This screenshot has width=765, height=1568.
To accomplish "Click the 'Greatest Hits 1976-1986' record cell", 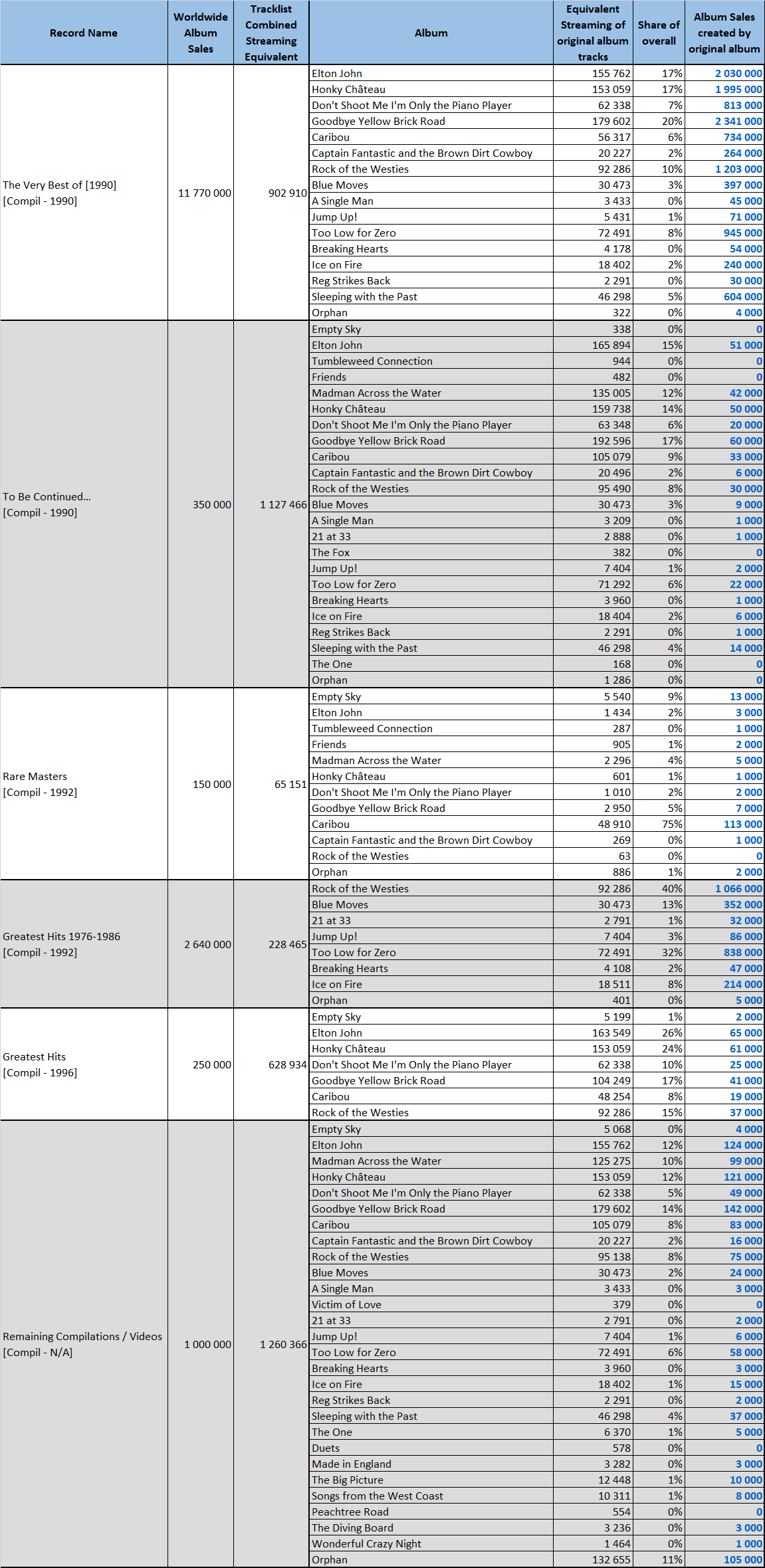I will tap(84, 944).
